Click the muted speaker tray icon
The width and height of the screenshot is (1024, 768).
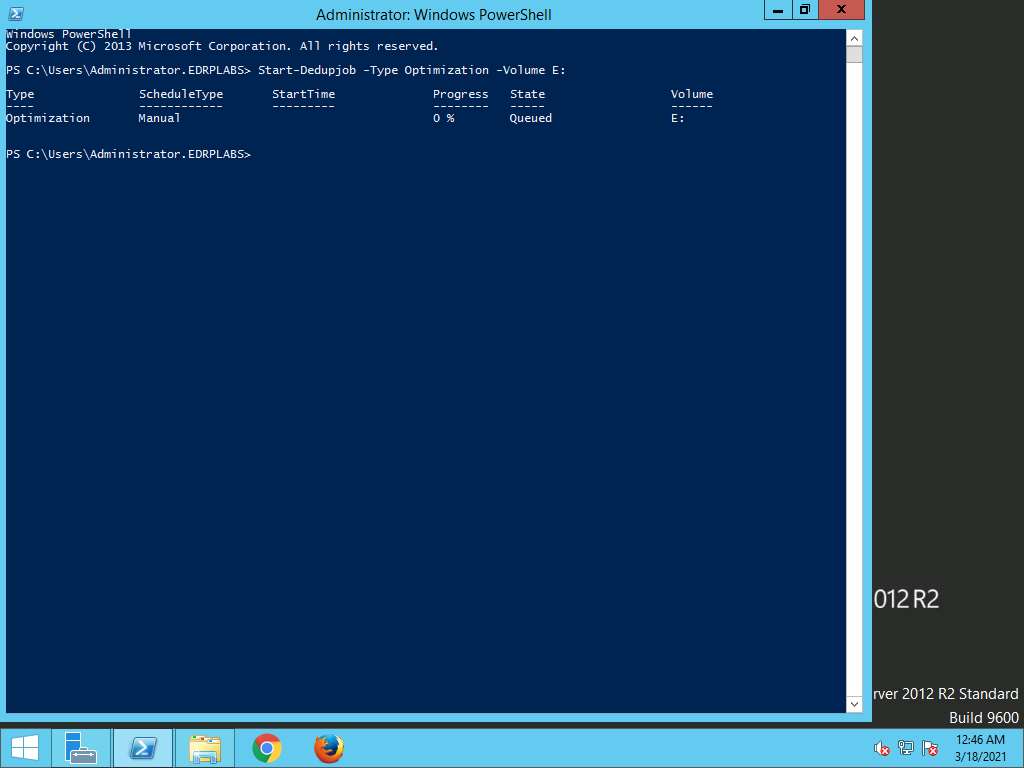[881, 748]
